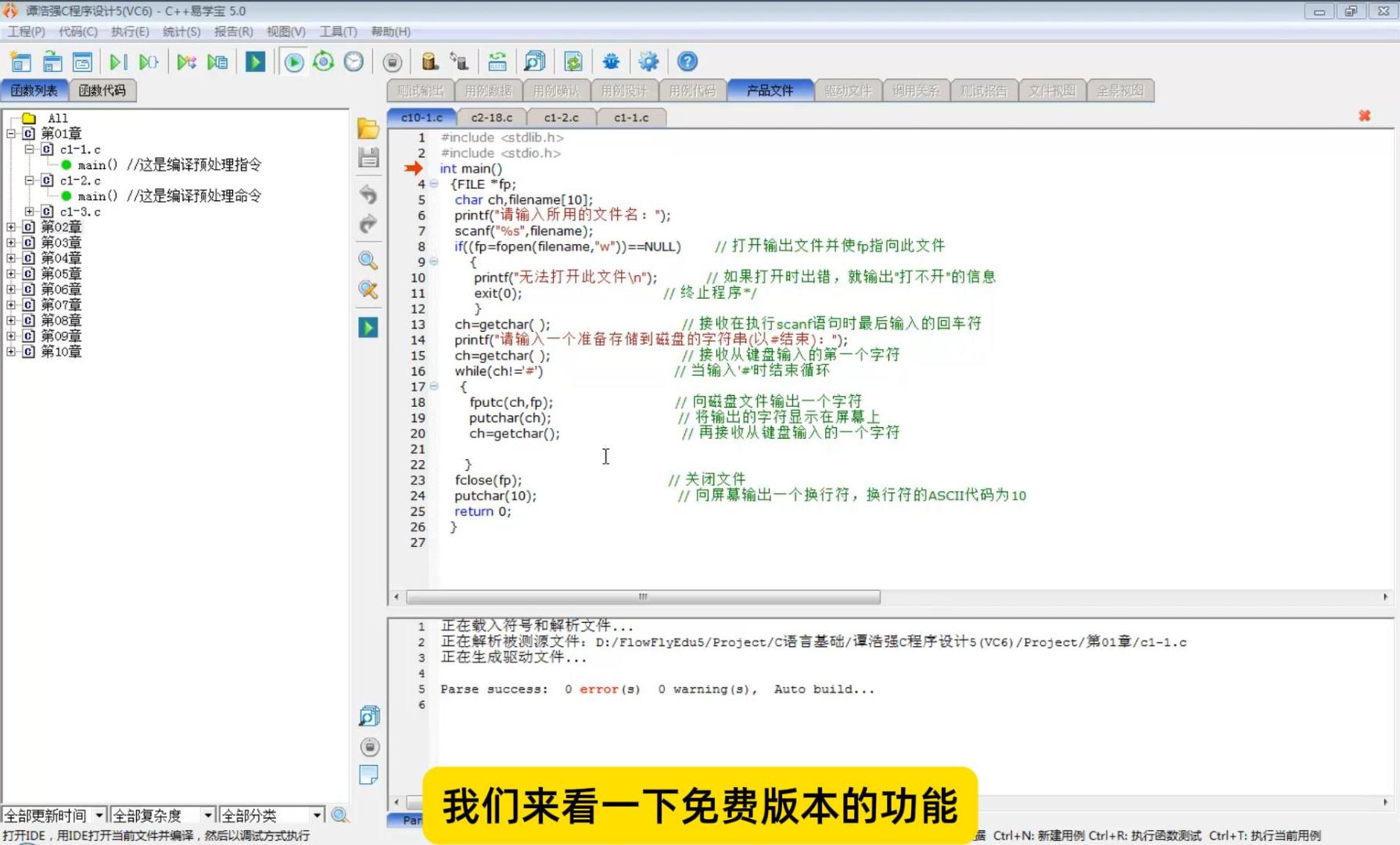Expand the c1-3.c tree node
Screen dimensions: 1400x845
[29, 211]
